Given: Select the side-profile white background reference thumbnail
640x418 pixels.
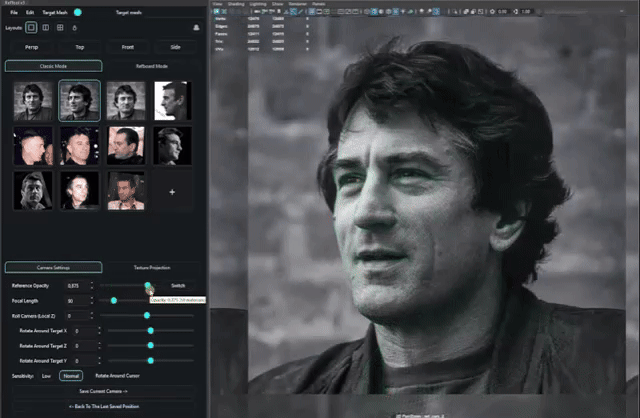Looking at the screenshot, I should pos(172,100).
